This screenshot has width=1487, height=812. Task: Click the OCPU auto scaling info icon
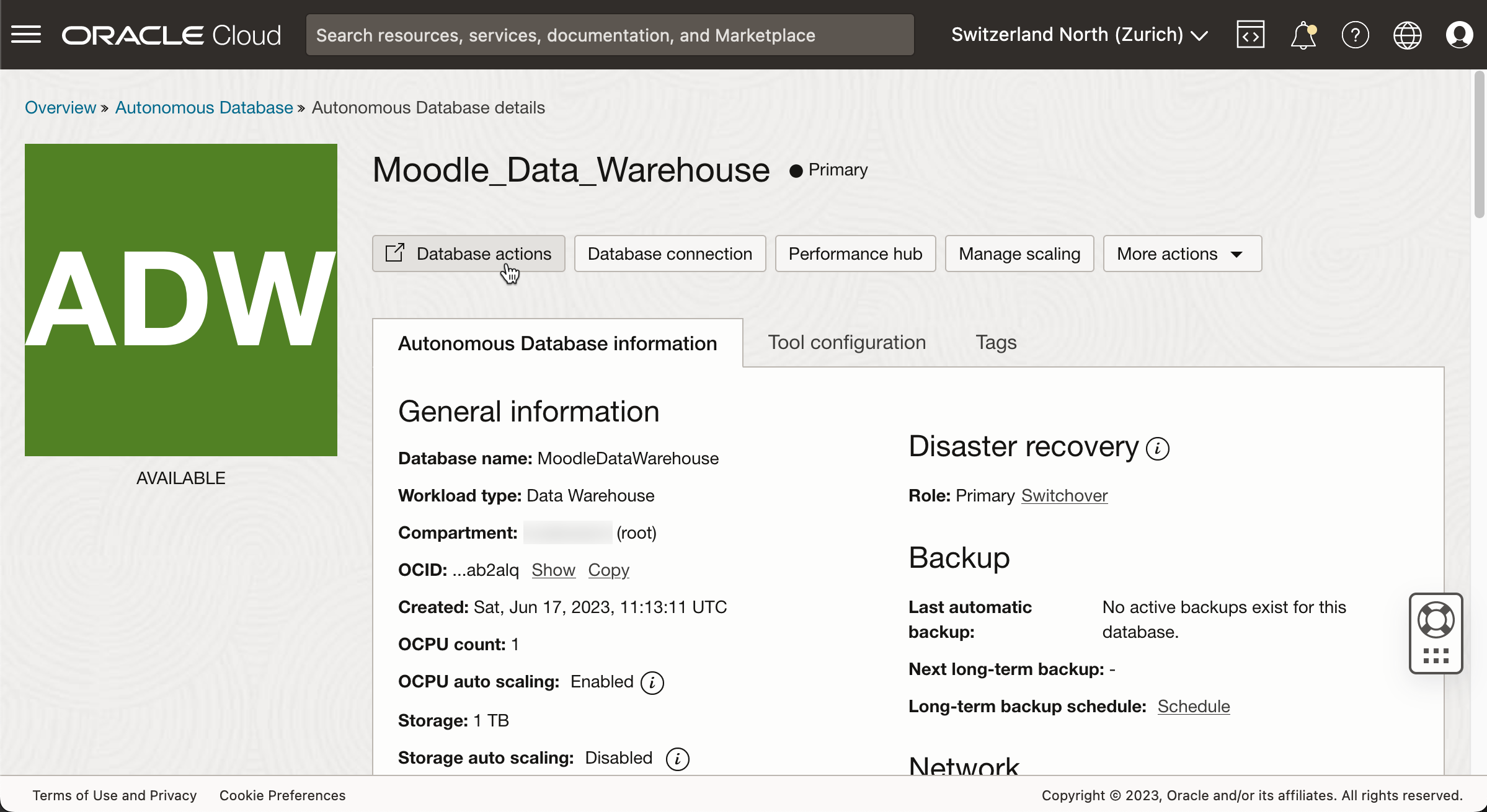click(x=652, y=682)
